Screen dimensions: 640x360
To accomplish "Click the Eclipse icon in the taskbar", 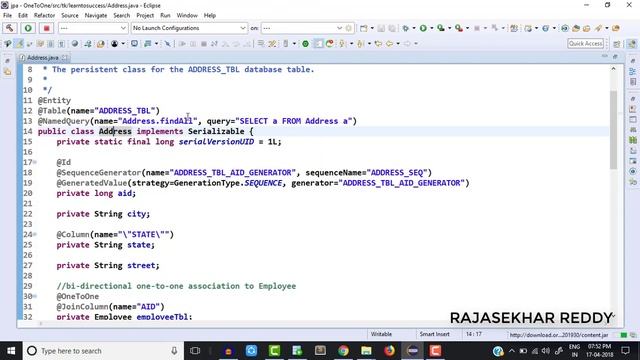I will (412, 351).
